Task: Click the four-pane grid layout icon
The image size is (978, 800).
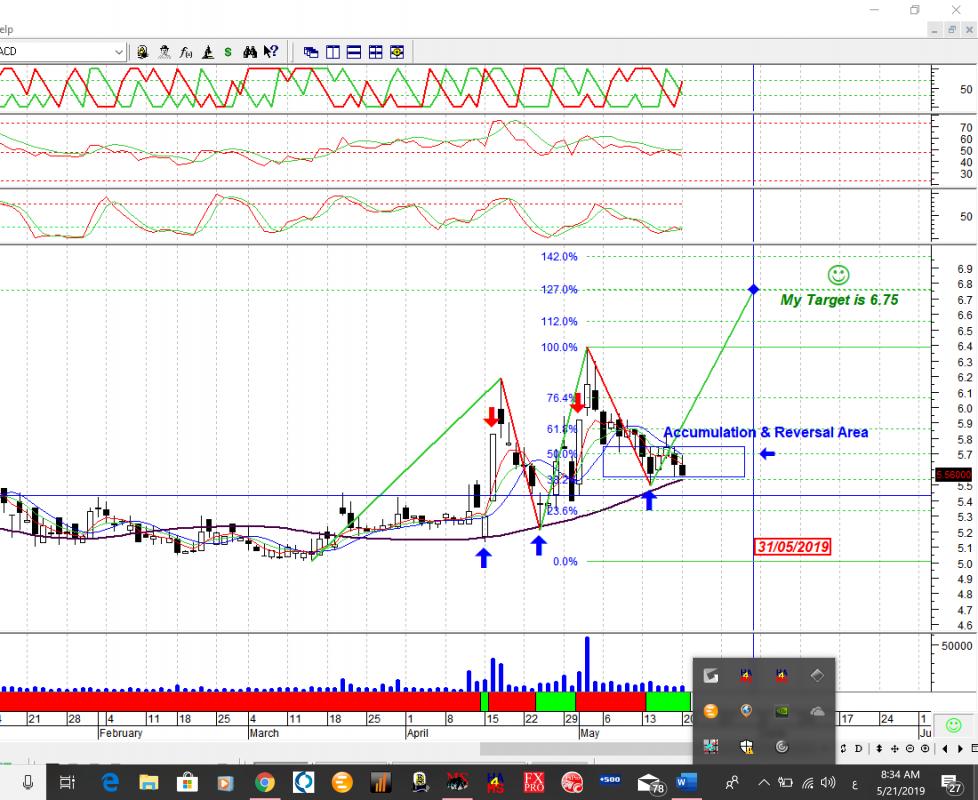Action: [376, 52]
